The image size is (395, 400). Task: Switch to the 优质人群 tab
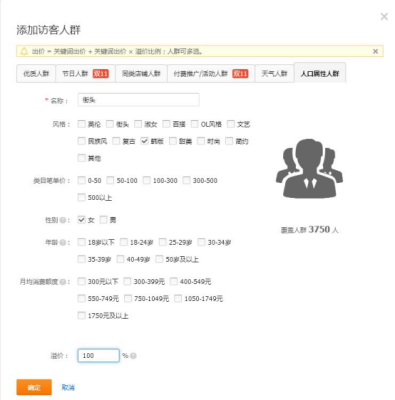pos(36,73)
